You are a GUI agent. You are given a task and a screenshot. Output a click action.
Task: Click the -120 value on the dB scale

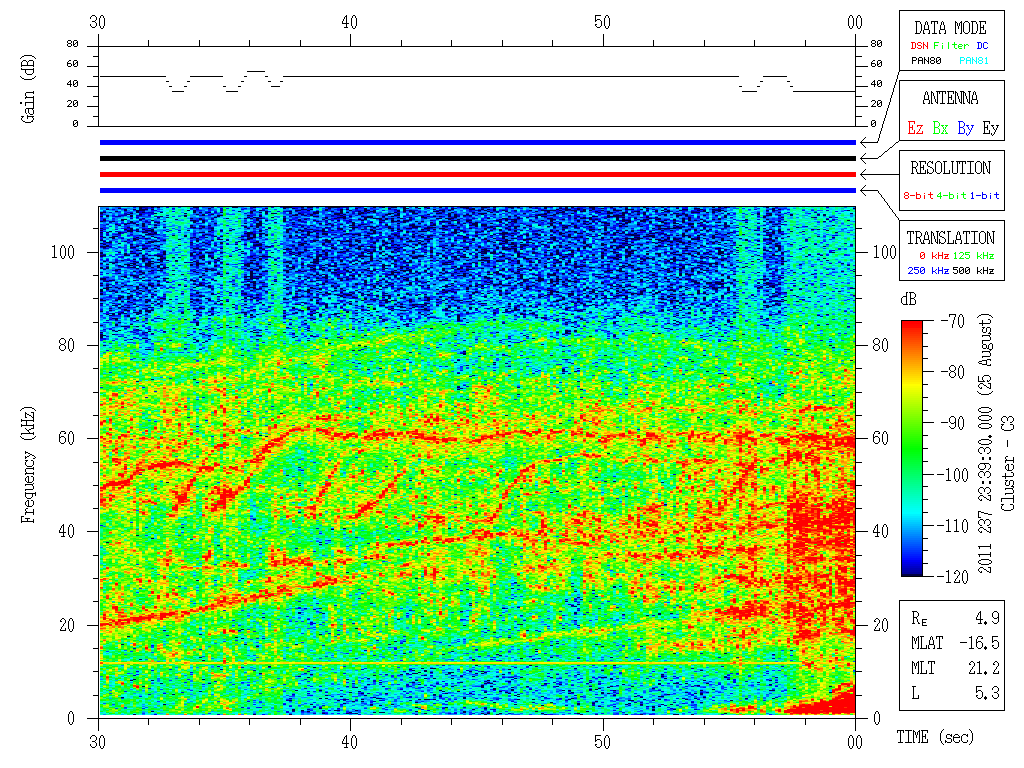952,577
